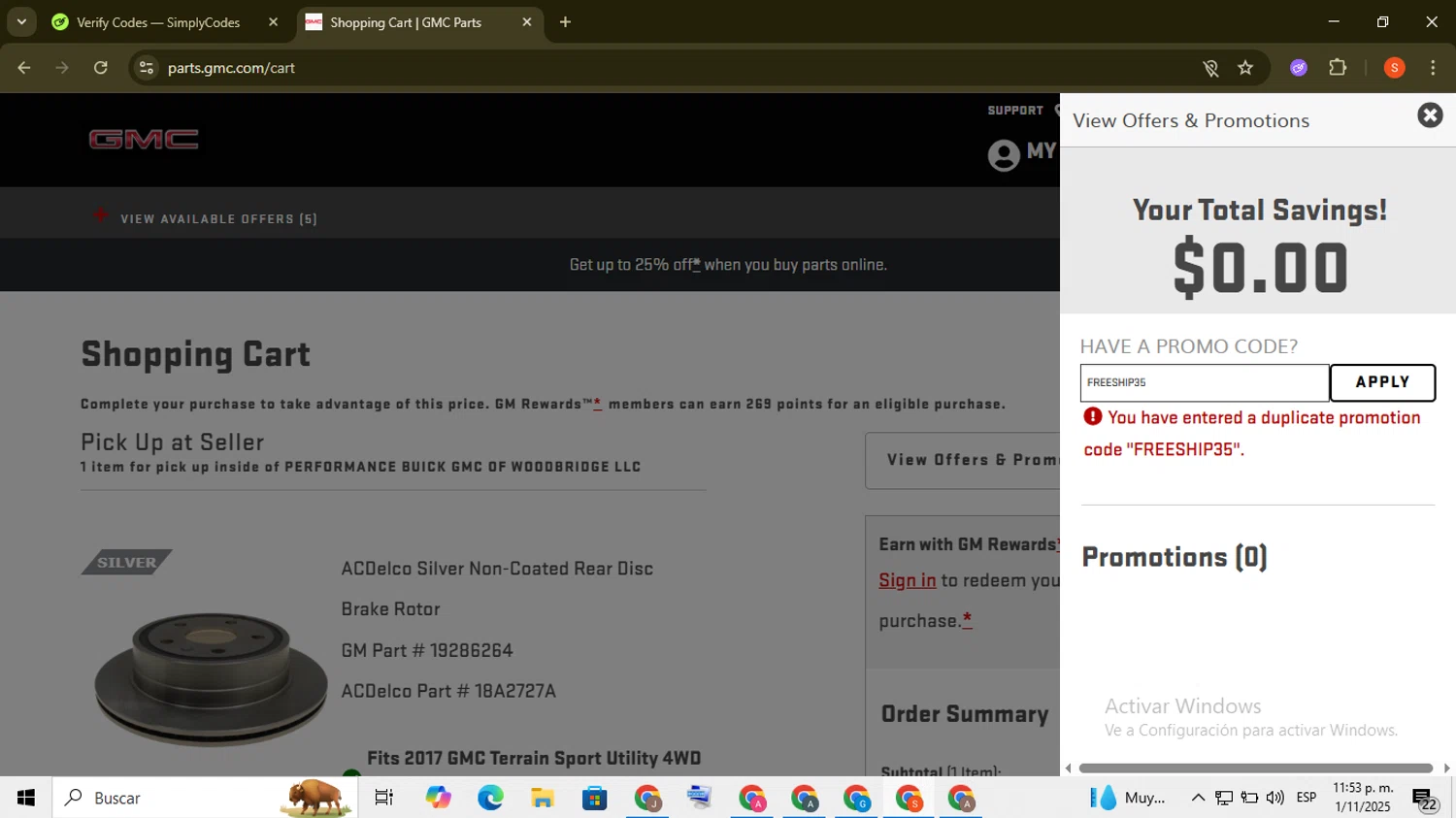
Task: Switch to the Verify Codes — SimplyCodes tab
Action: point(158,22)
